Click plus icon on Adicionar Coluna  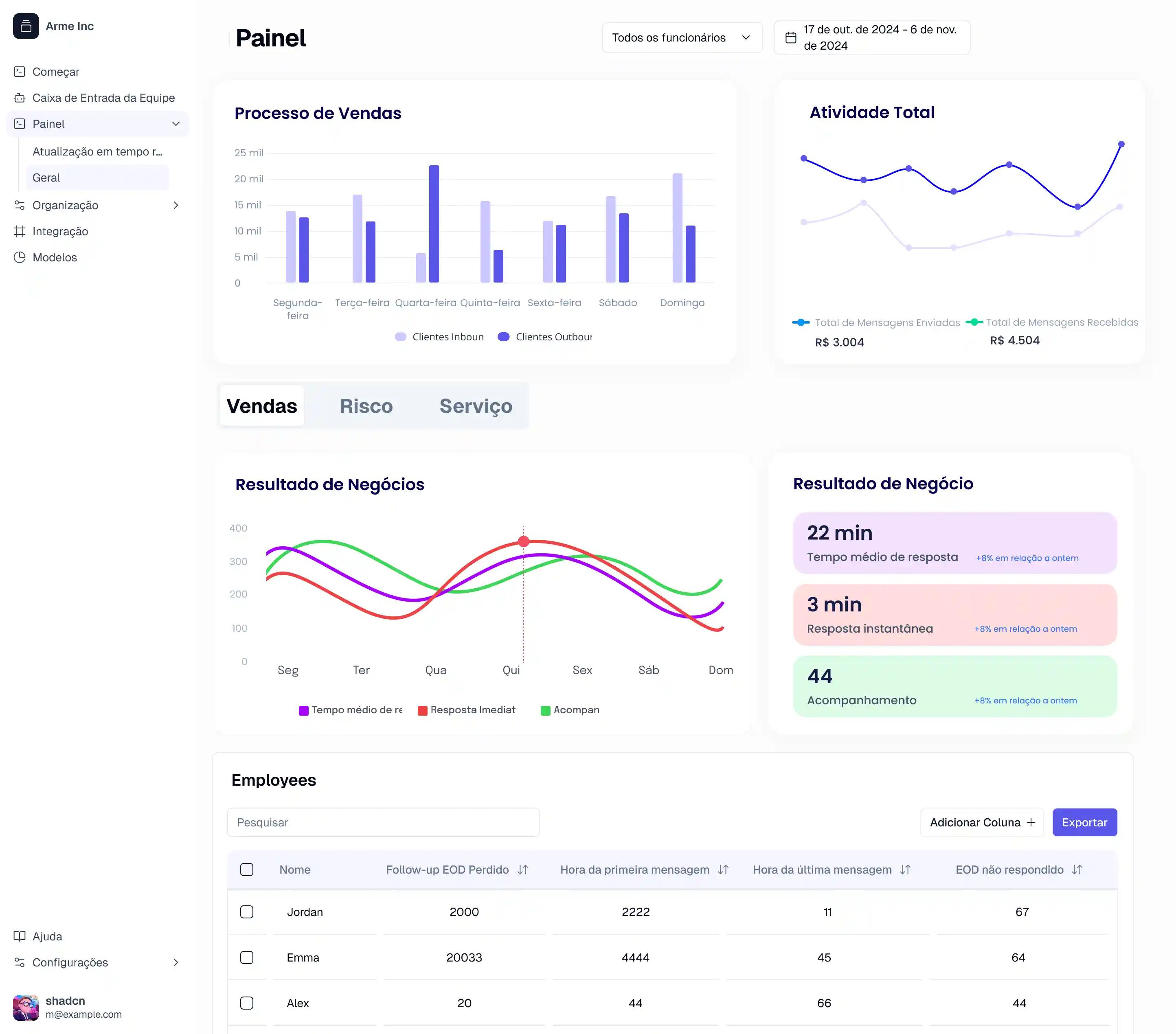pyautogui.click(x=1031, y=822)
